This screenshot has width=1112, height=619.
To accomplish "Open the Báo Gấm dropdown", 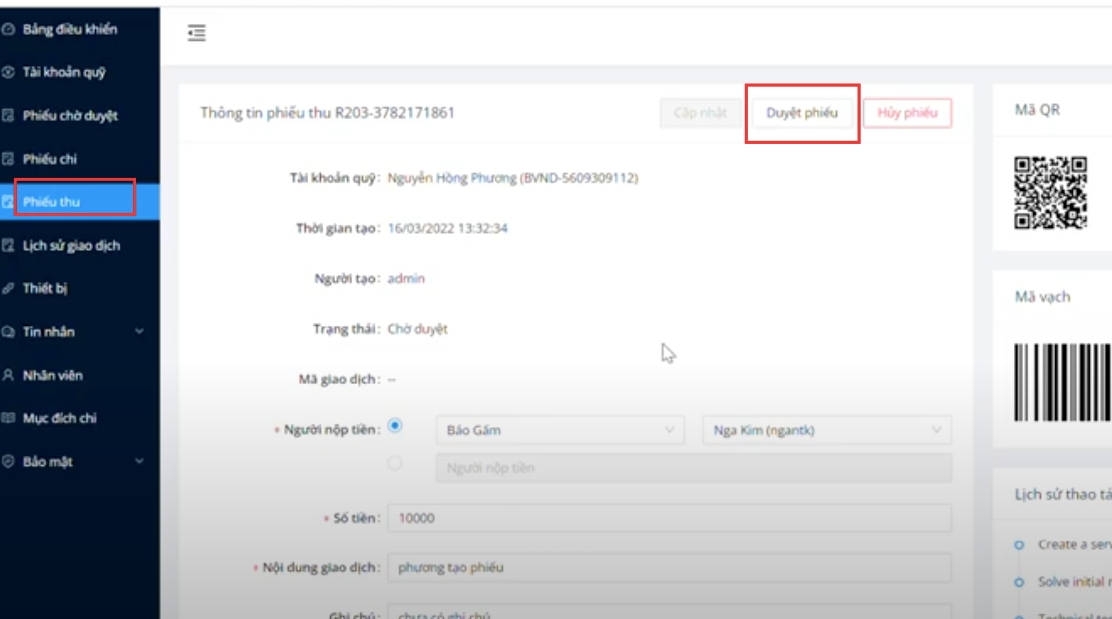I will [x=559, y=431].
